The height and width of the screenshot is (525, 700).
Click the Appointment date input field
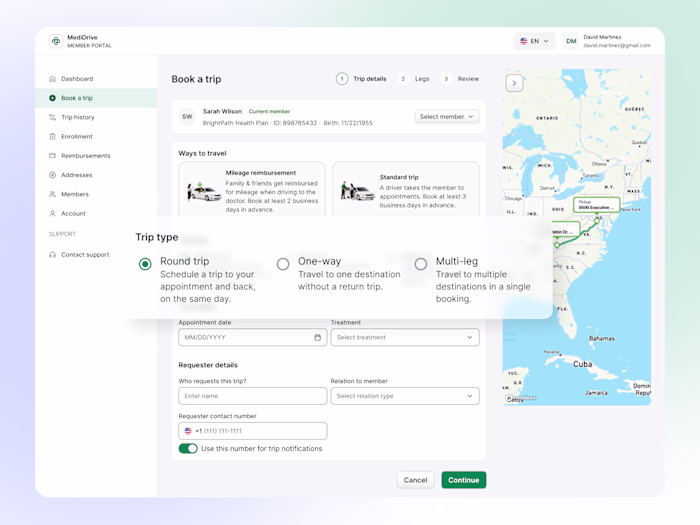[253, 338]
